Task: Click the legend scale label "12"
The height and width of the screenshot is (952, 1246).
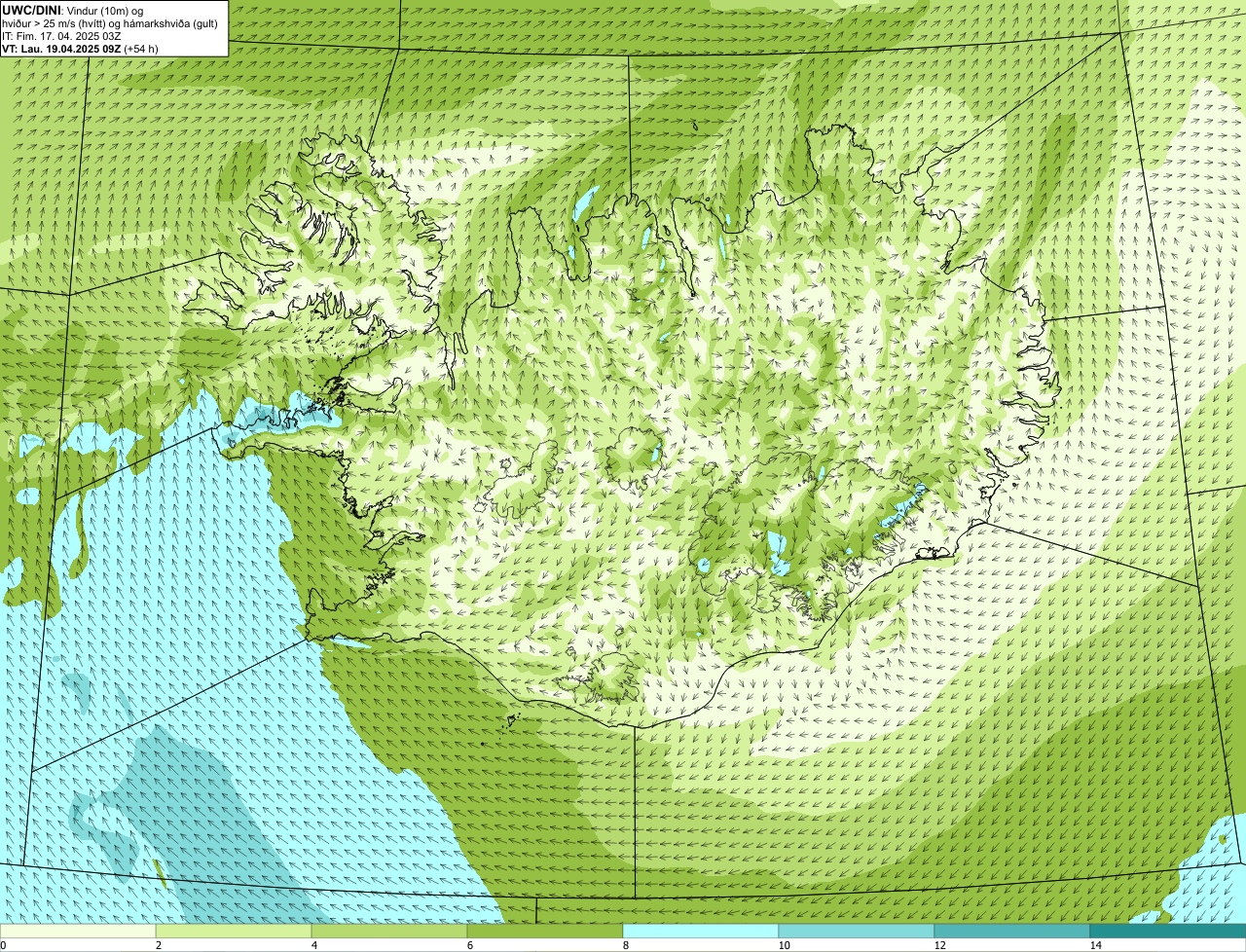Action: pos(939,944)
